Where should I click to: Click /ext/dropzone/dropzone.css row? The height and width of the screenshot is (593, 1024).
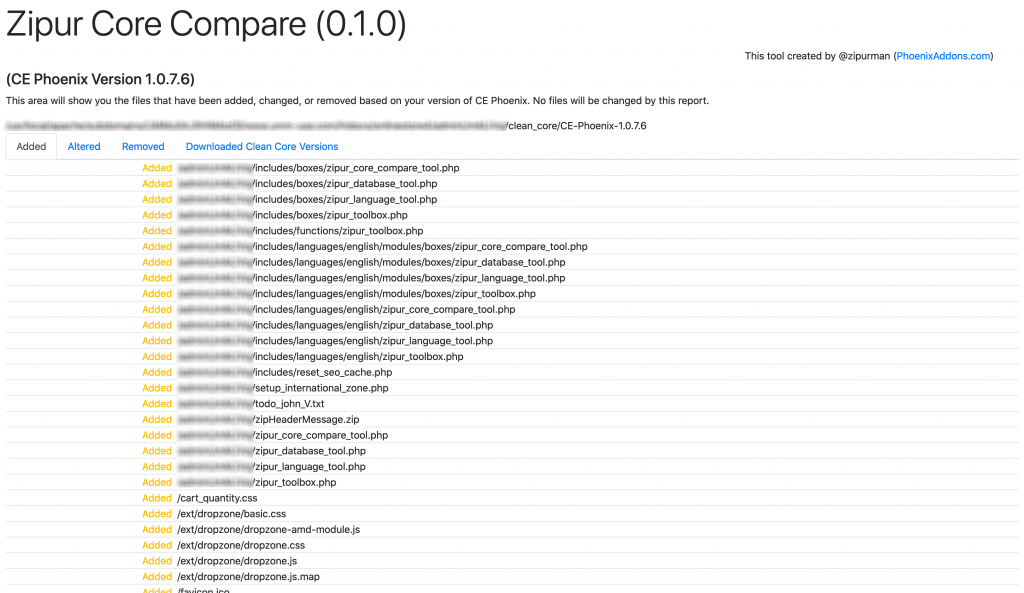pyautogui.click(x=512, y=545)
